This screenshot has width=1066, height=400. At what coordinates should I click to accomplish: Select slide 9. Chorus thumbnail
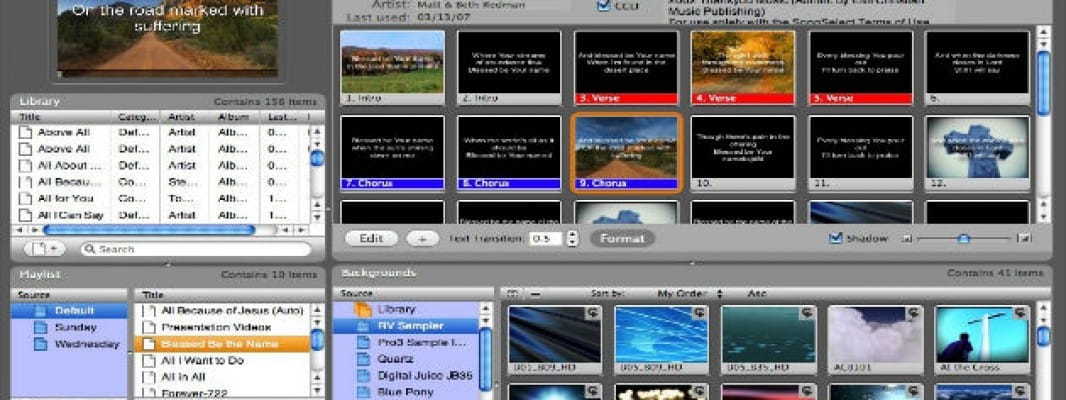point(626,152)
